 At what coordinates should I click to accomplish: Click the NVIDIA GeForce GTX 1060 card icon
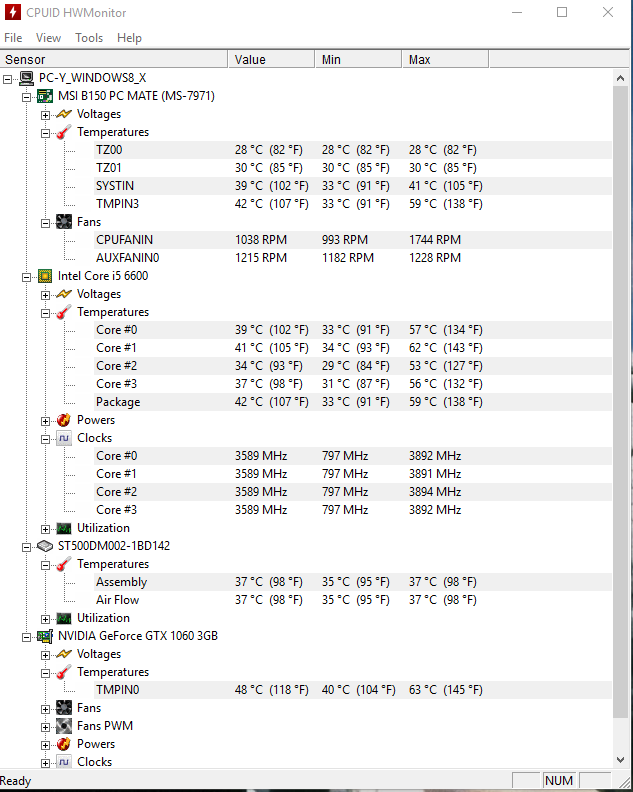click(45, 636)
